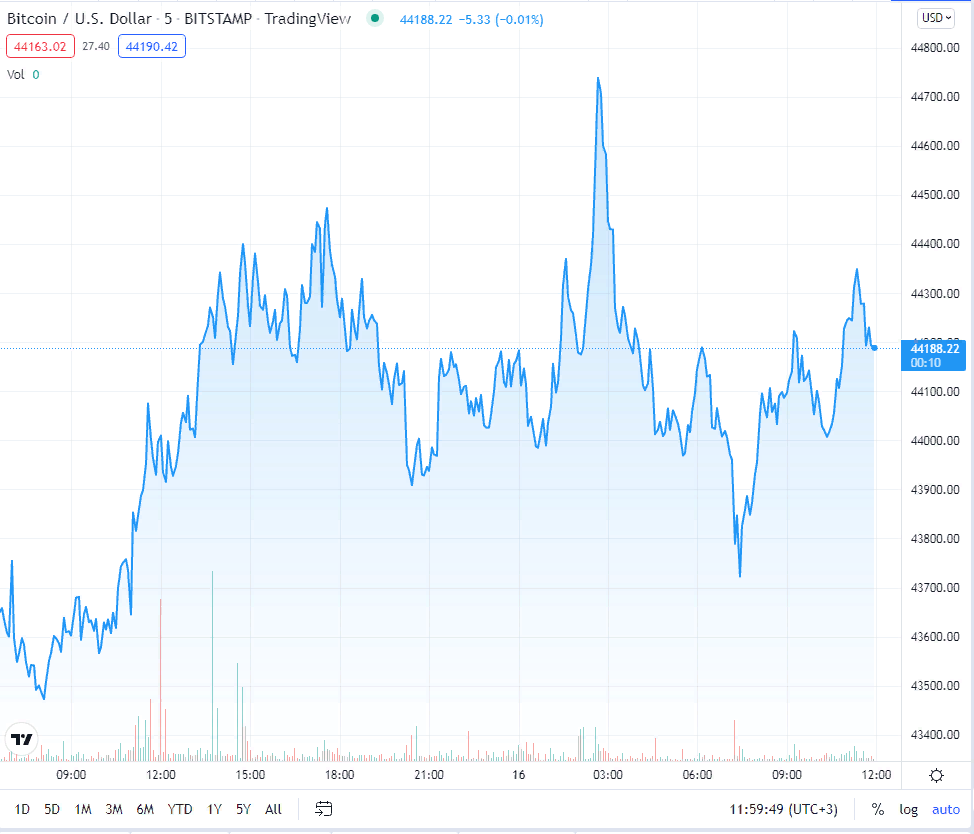Choose the YTD time range
The height and width of the screenshot is (834, 974).
pyautogui.click(x=180, y=809)
